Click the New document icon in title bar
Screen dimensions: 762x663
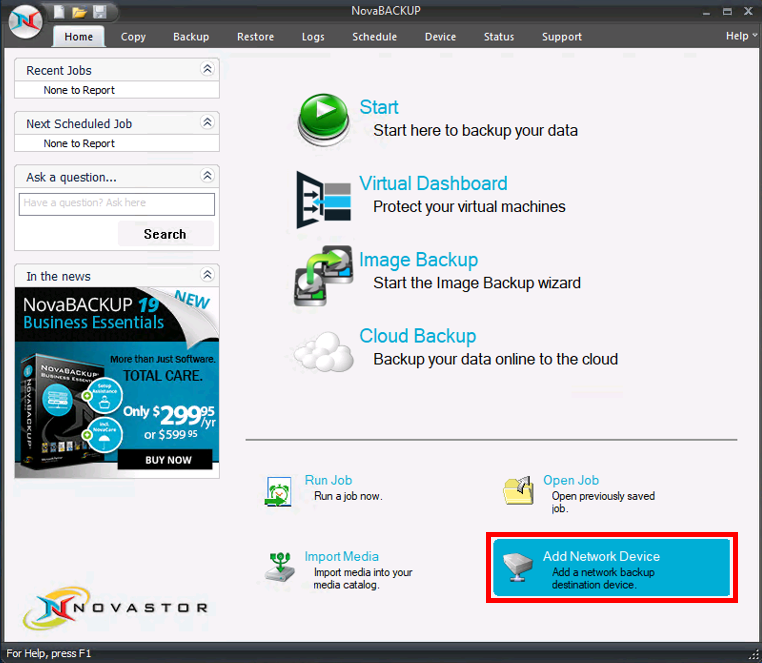pyautogui.click(x=60, y=13)
